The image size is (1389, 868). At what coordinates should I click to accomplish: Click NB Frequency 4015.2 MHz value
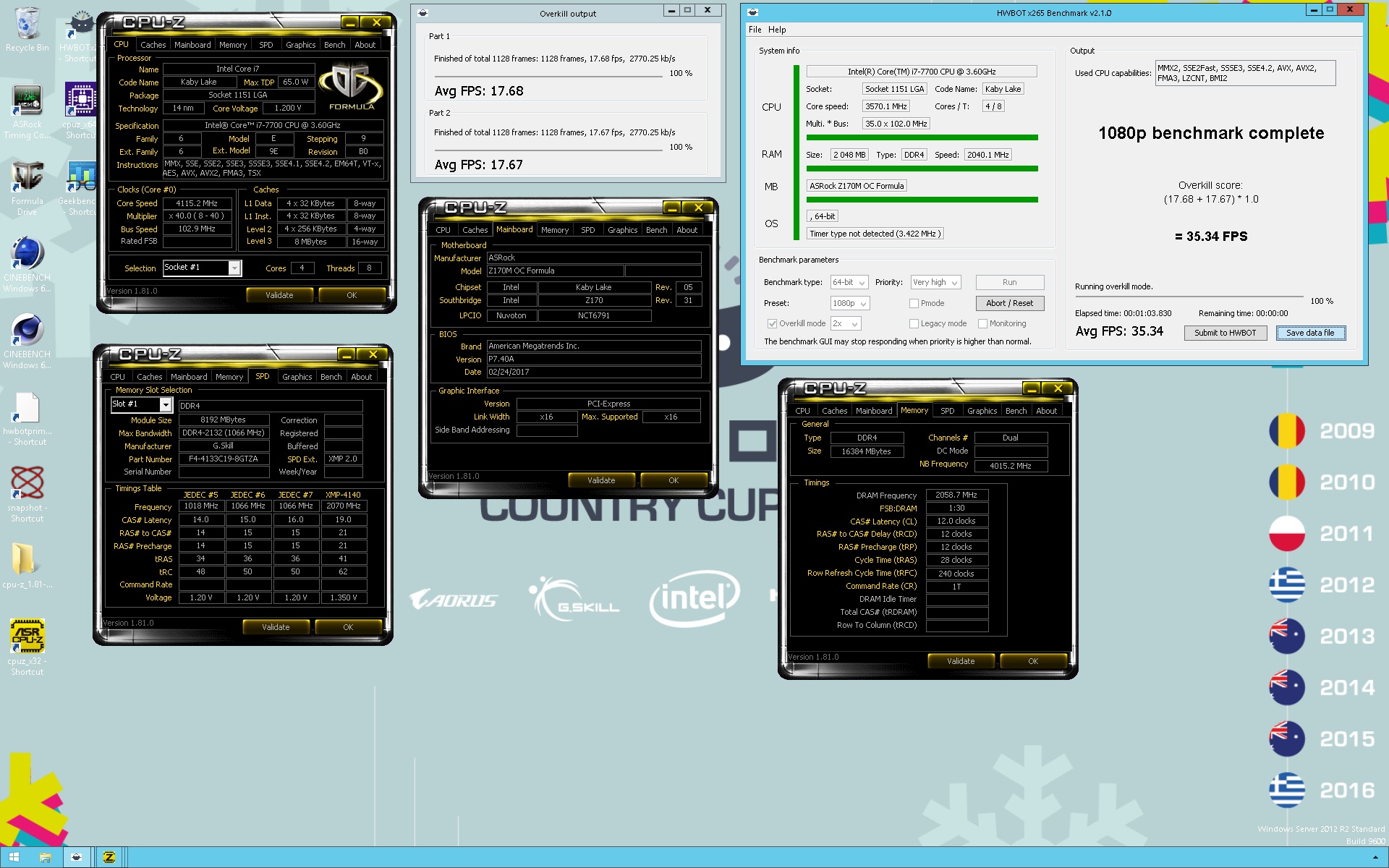pos(1010,466)
